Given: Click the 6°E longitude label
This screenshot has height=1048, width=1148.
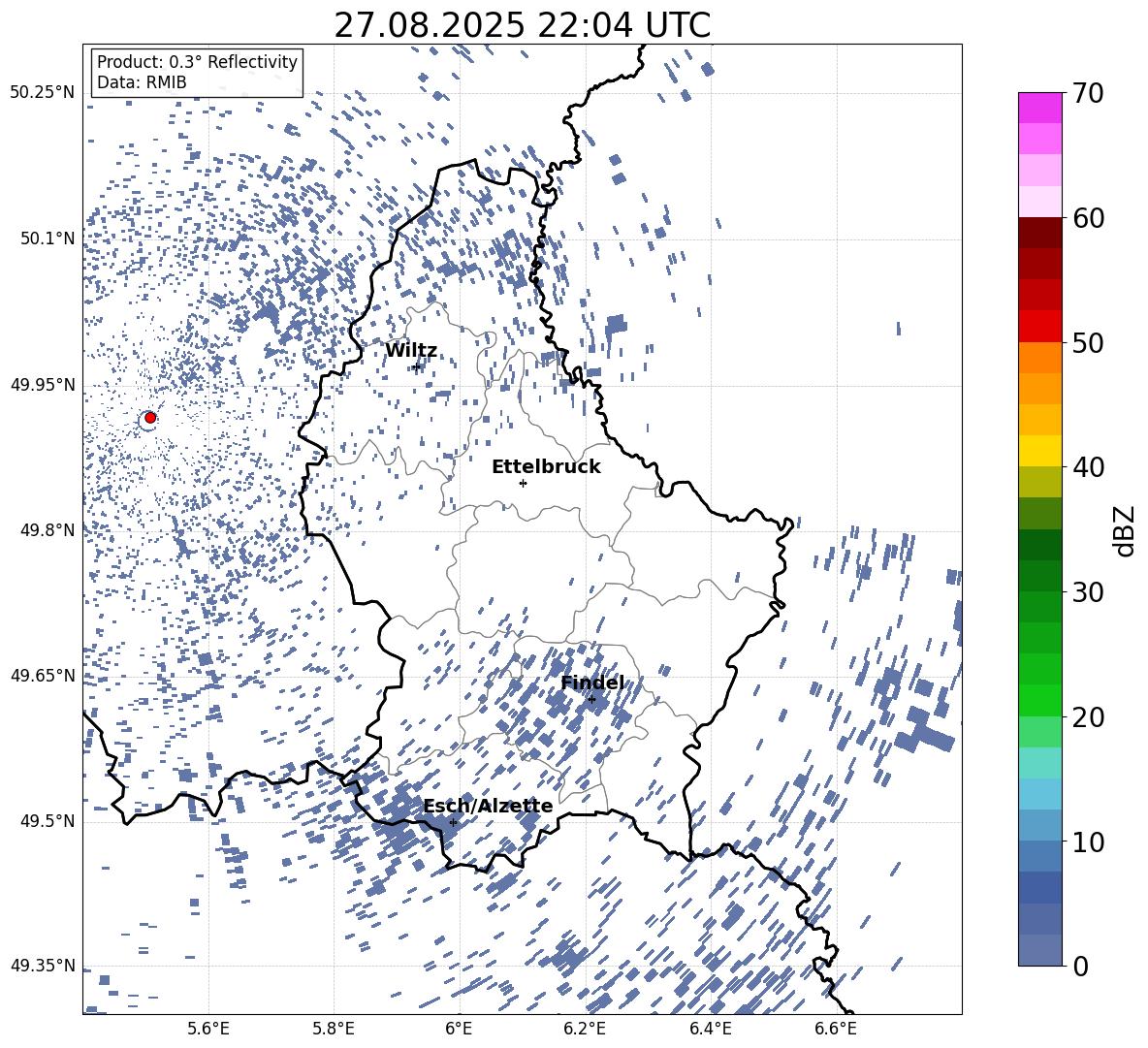Looking at the screenshot, I should click(x=459, y=1029).
